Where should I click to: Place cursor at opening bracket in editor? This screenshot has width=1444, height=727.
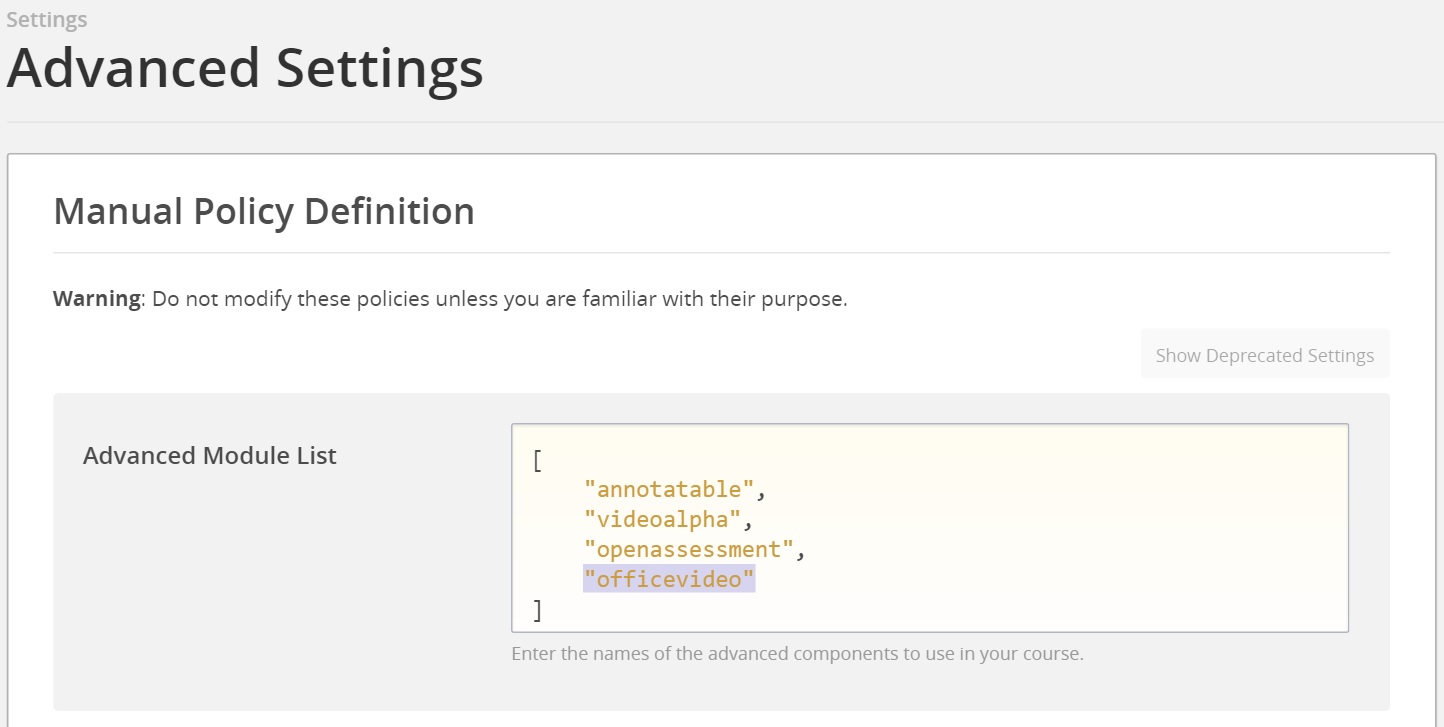[538, 460]
